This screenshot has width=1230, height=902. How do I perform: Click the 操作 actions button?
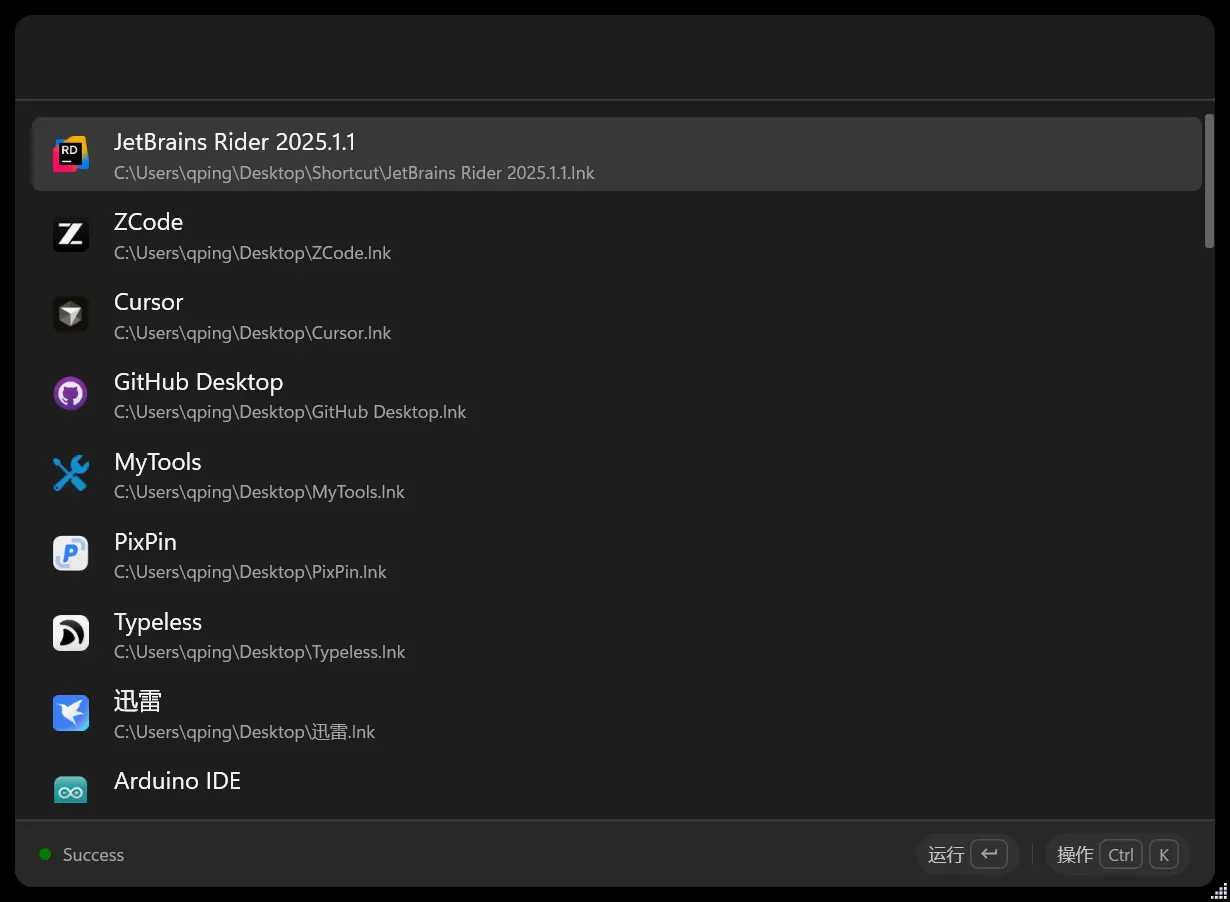1117,855
